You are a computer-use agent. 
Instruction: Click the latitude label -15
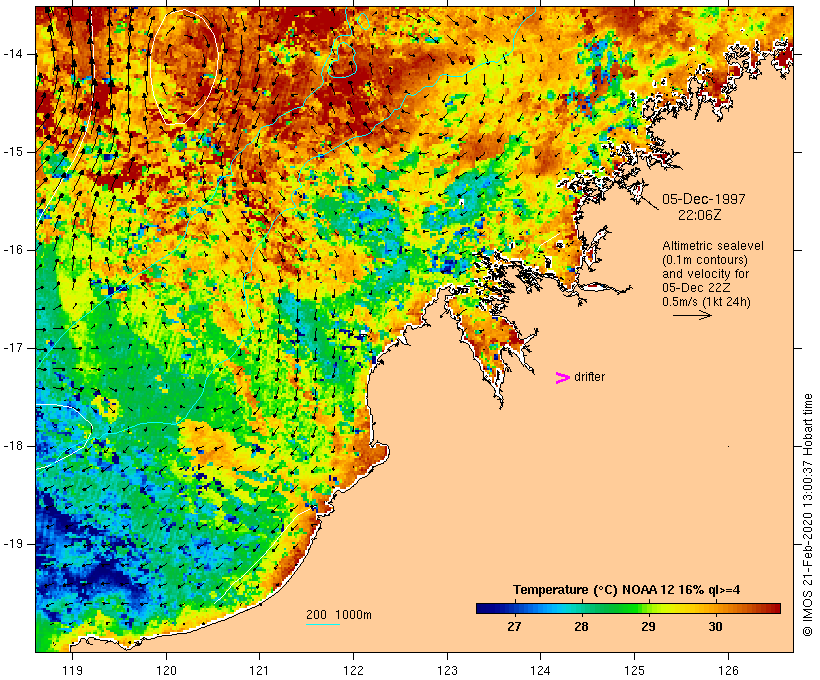point(12,152)
